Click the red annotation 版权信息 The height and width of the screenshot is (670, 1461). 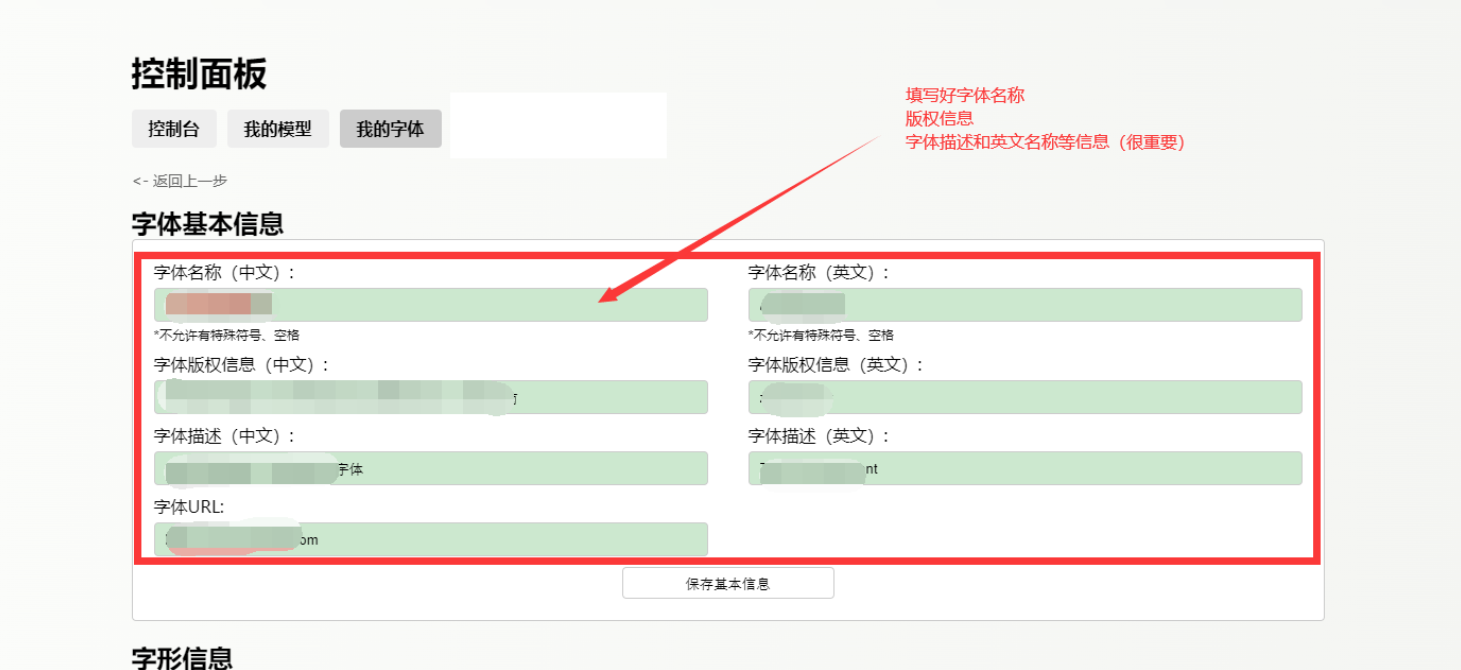(x=938, y=118)
